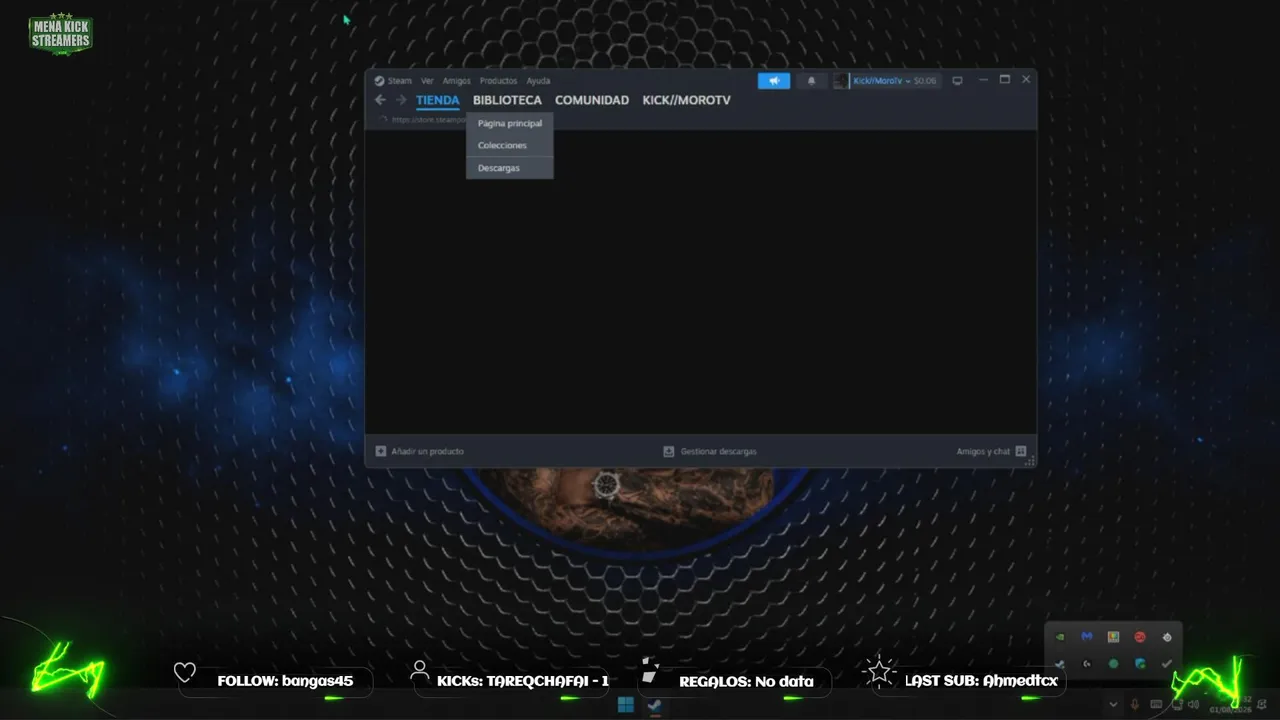Click the microphone icon in taskbar
The image size is (1280, 720).
pyautogui.click(x=1135, y=705)
